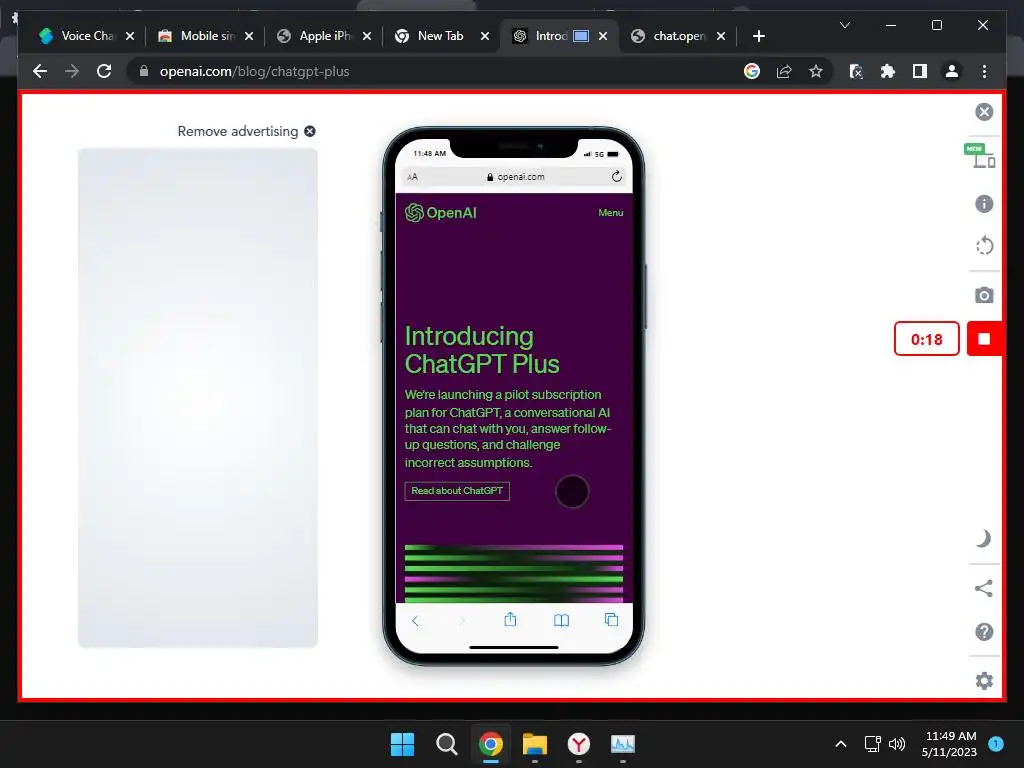Screen dimensions: 1024x768
Task: Open the Chrome three-dot menu
Action: tap(984, 71)
